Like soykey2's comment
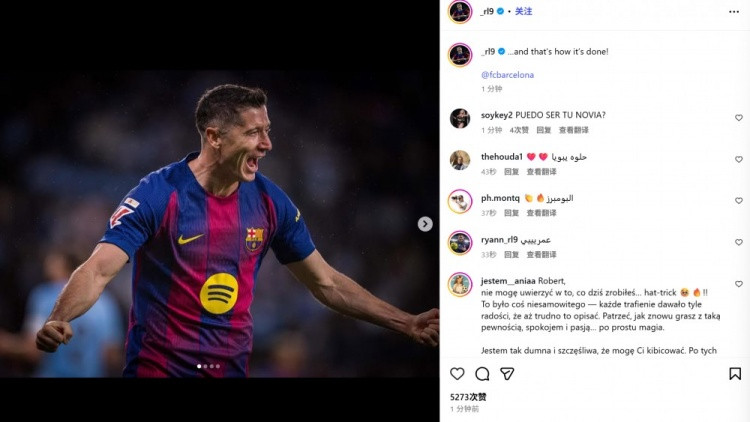Viewport: 750px width, 422px height. click(739, 118)
